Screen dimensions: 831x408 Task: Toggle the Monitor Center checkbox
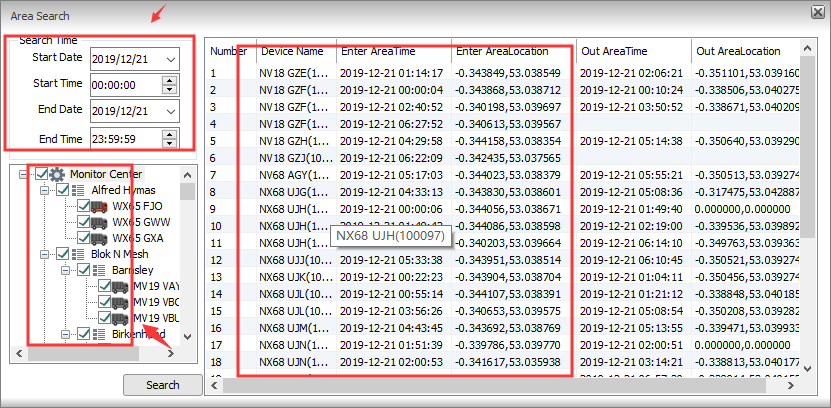(42, 174)
